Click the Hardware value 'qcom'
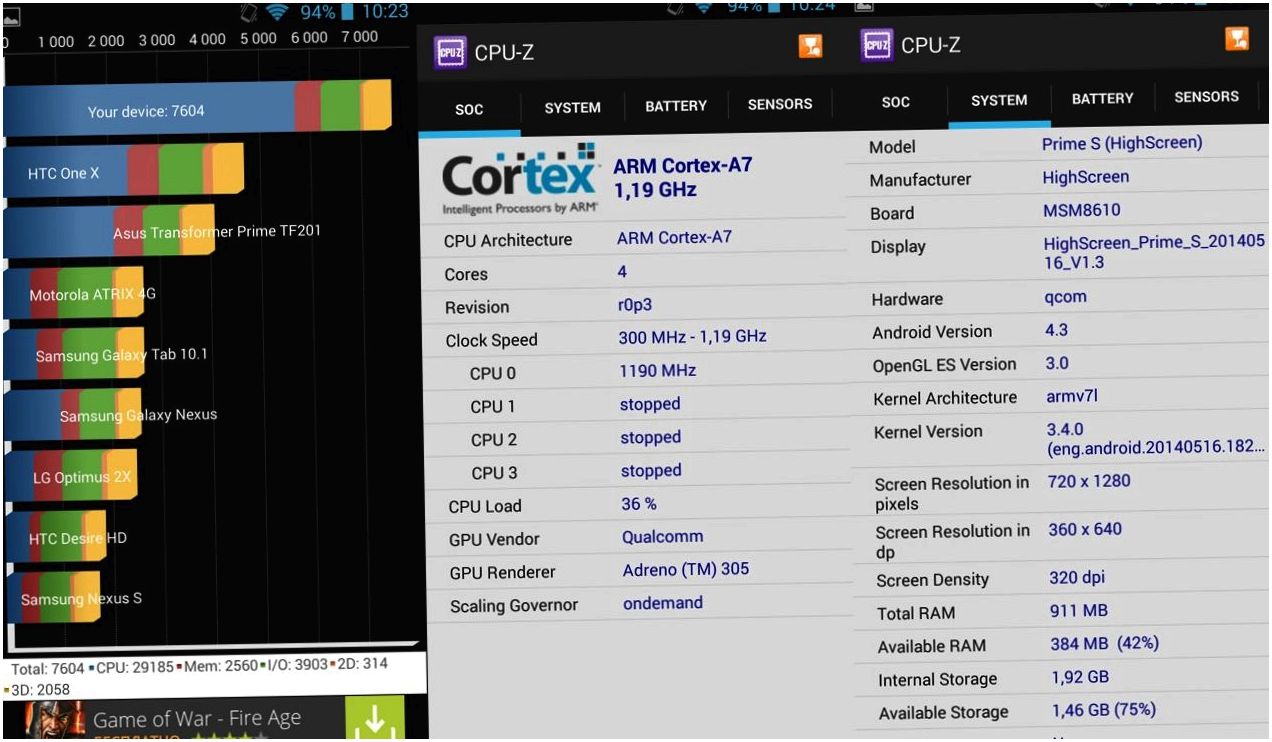The width and height of the screenshot is (1272, 742). pyautogui.click(x=1065, y=297)
